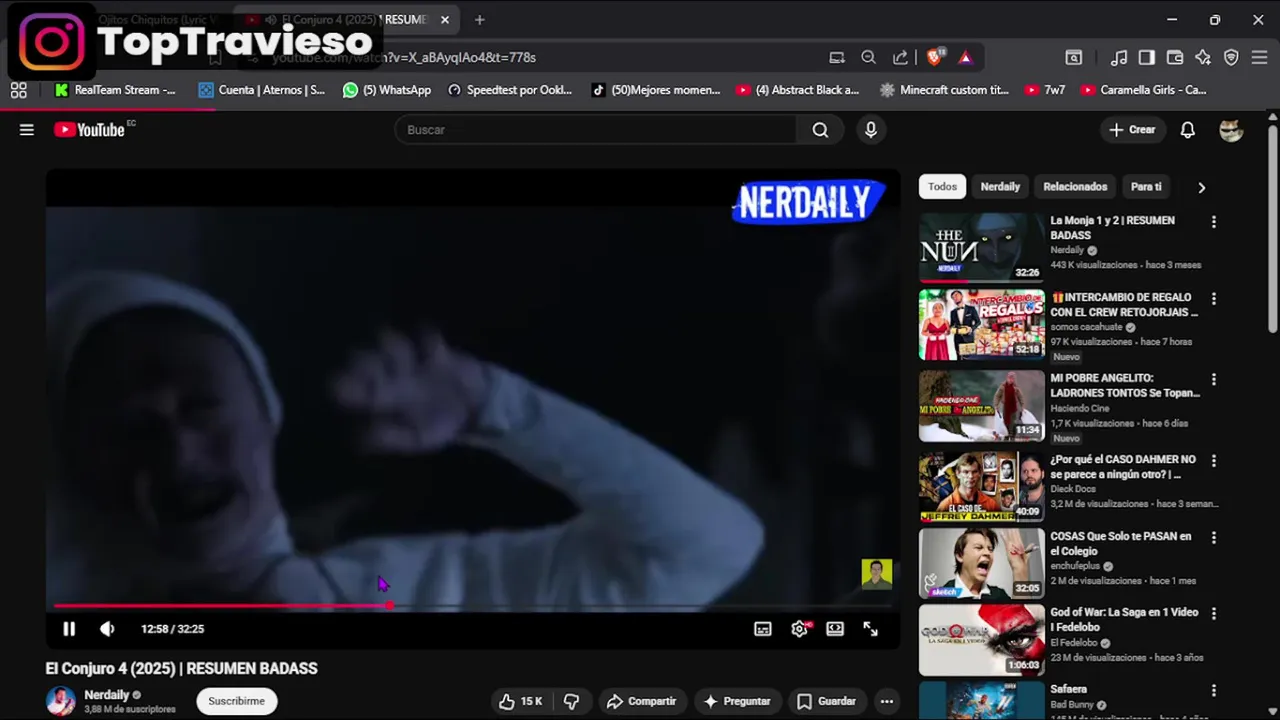
Task: Open the browser main hamburger menu
Action: point(1259,58)
